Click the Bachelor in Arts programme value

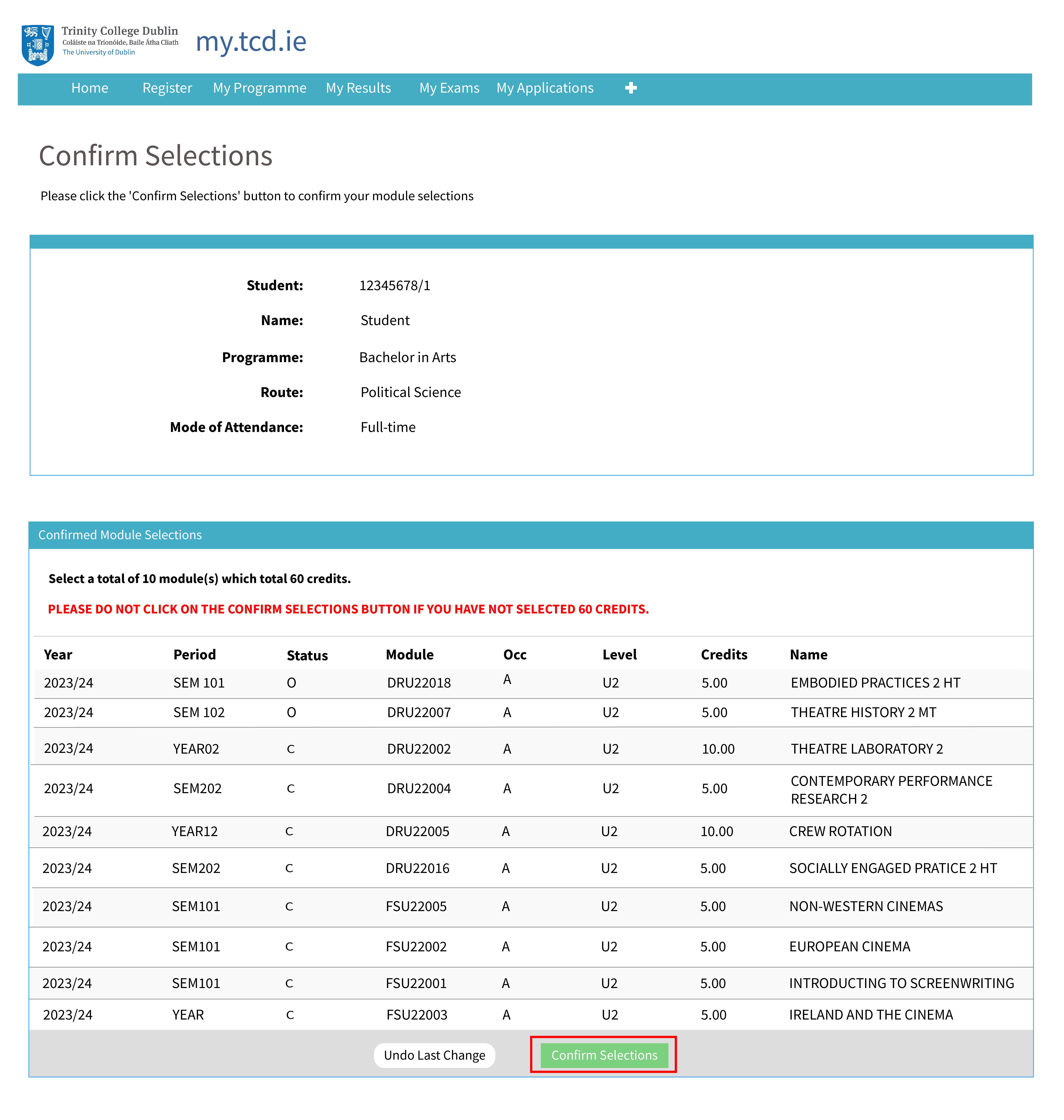[408, 357]
